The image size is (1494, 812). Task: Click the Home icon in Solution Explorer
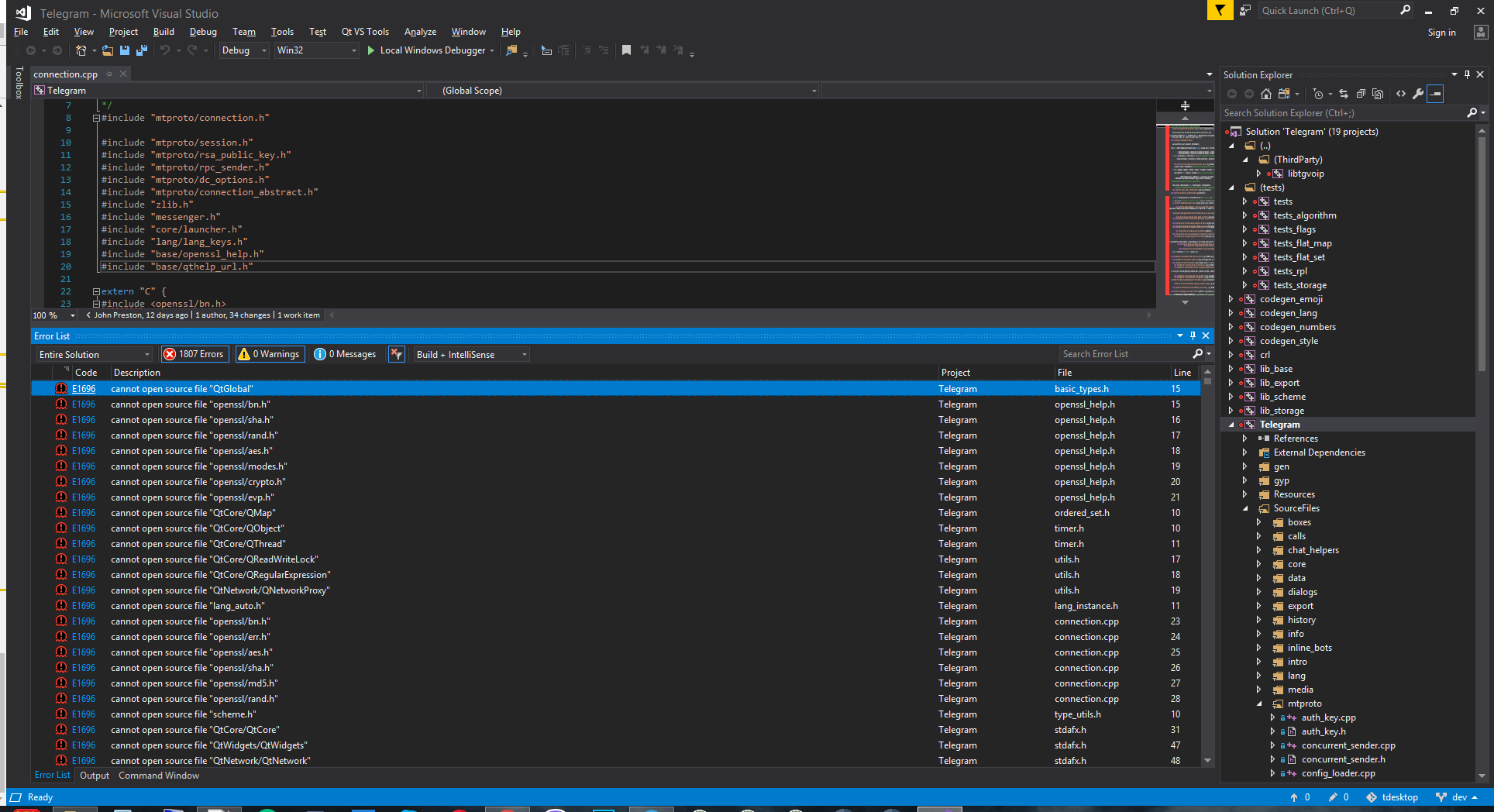1266,93
